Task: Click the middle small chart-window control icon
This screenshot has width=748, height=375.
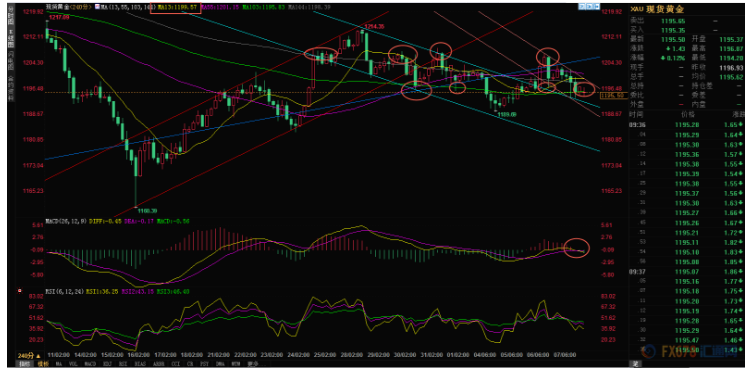Action: click(x=589, y=7)
